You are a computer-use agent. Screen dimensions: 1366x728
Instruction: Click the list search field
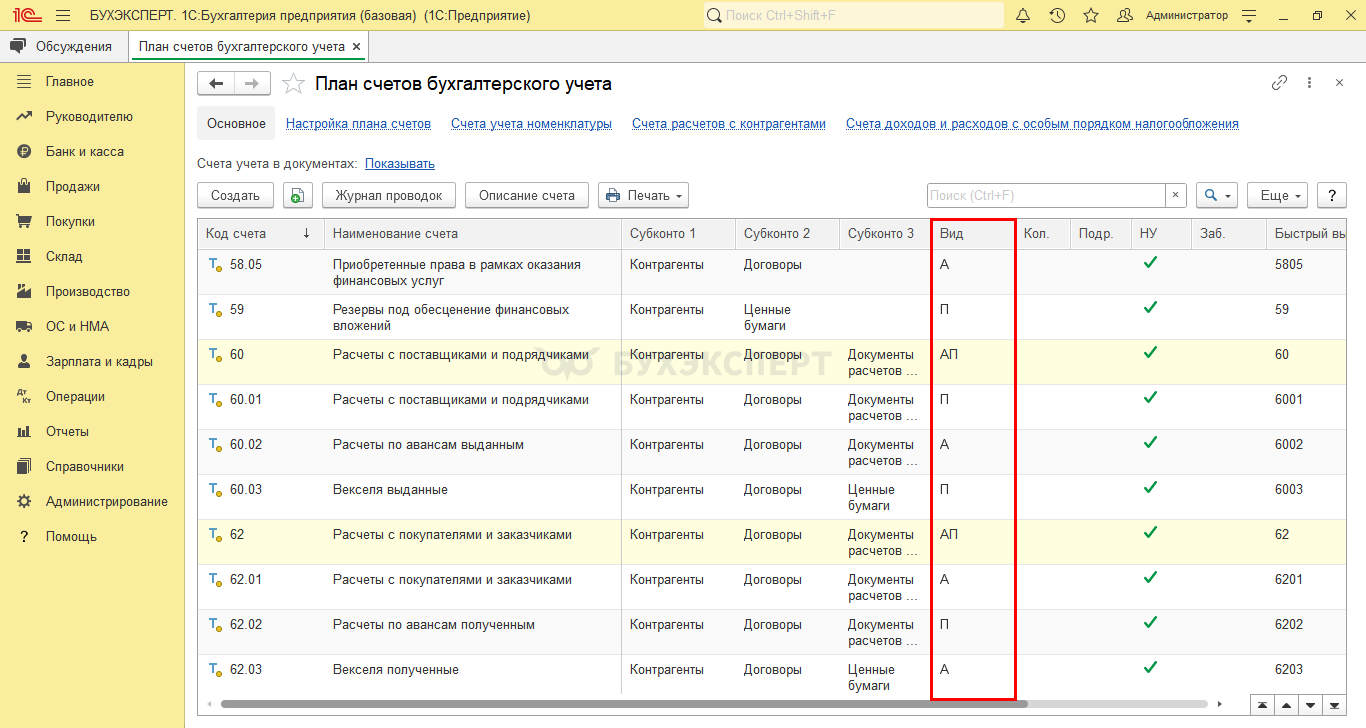(1046, 196)
